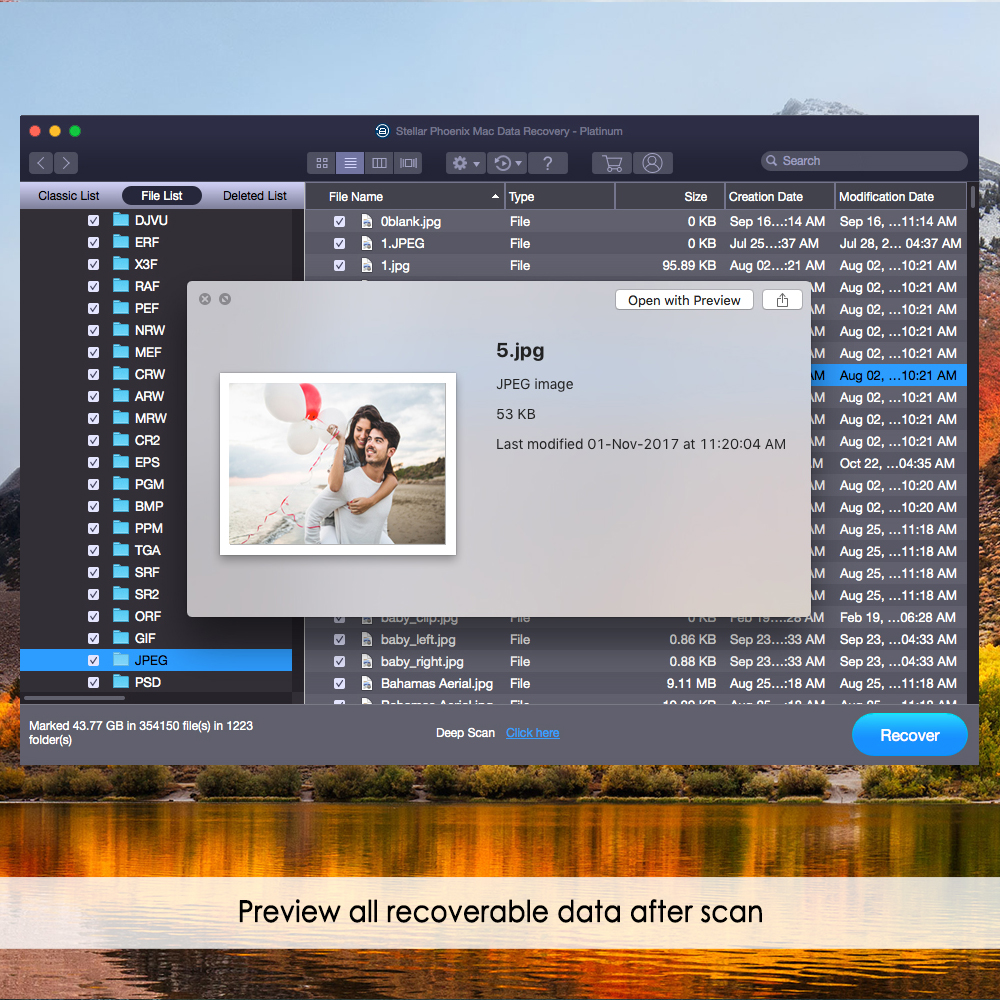Uncheck the Bahamas Aerial.jpg checkbox
This screenshot has width=1000, height=1000.
tap(340, 684)
